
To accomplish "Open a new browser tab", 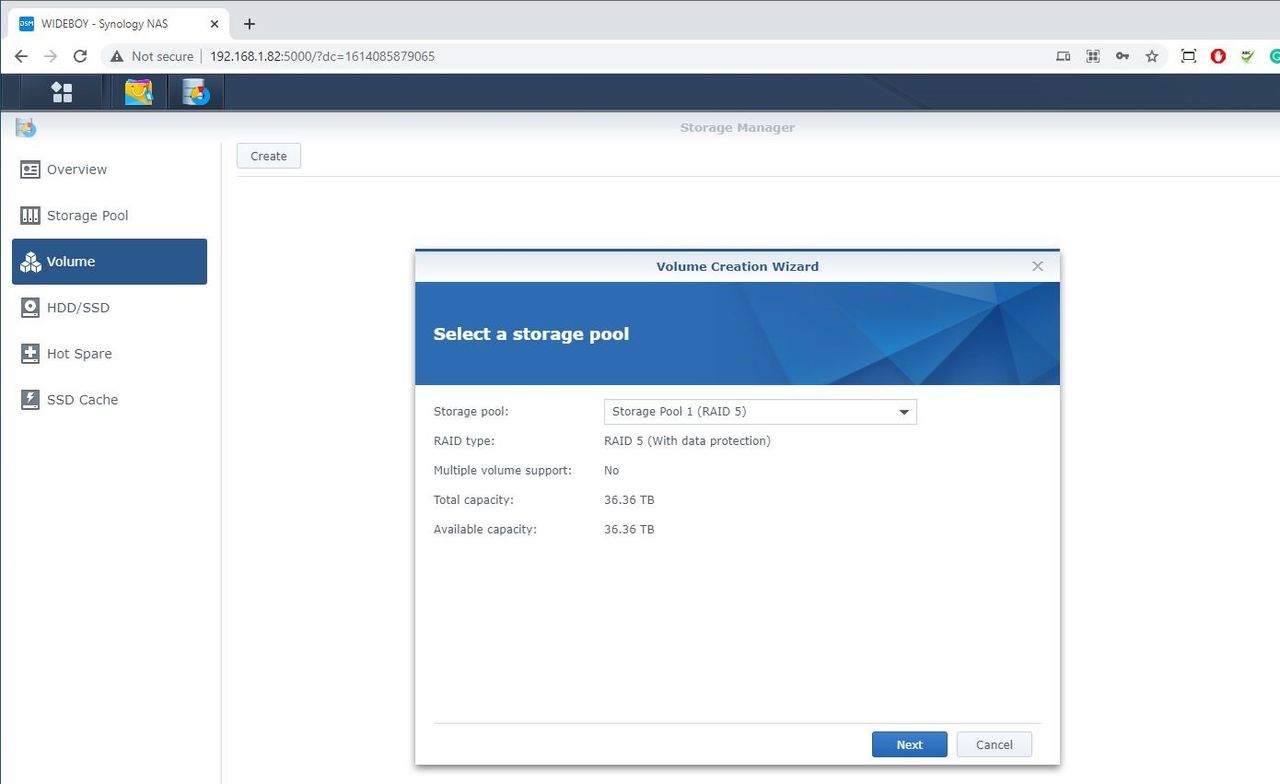I will tap(249, 24).
